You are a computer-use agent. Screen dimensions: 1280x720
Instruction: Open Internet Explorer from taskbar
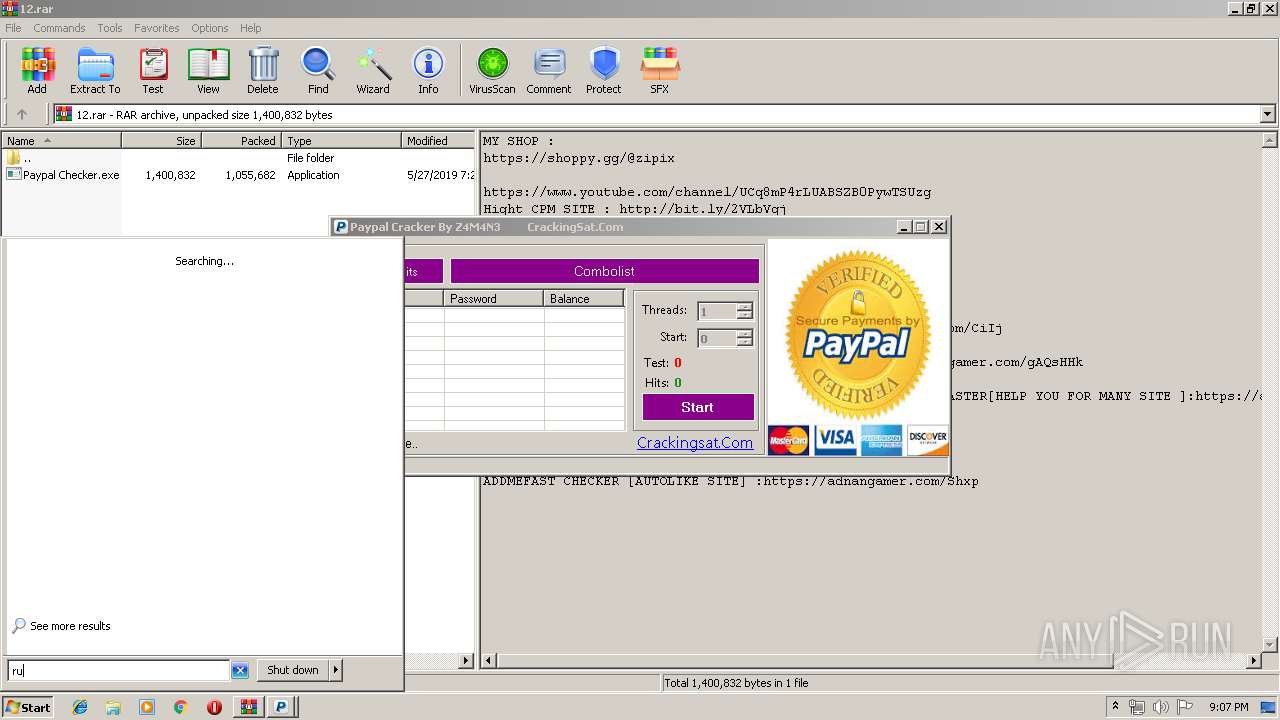(80, 707)
